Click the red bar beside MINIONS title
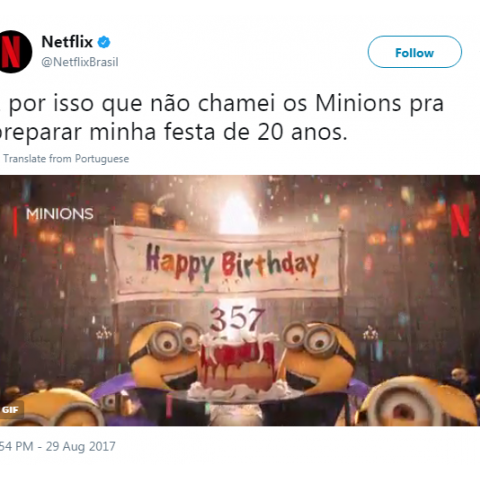Viewport: 480px width, 480px height. 15,222
